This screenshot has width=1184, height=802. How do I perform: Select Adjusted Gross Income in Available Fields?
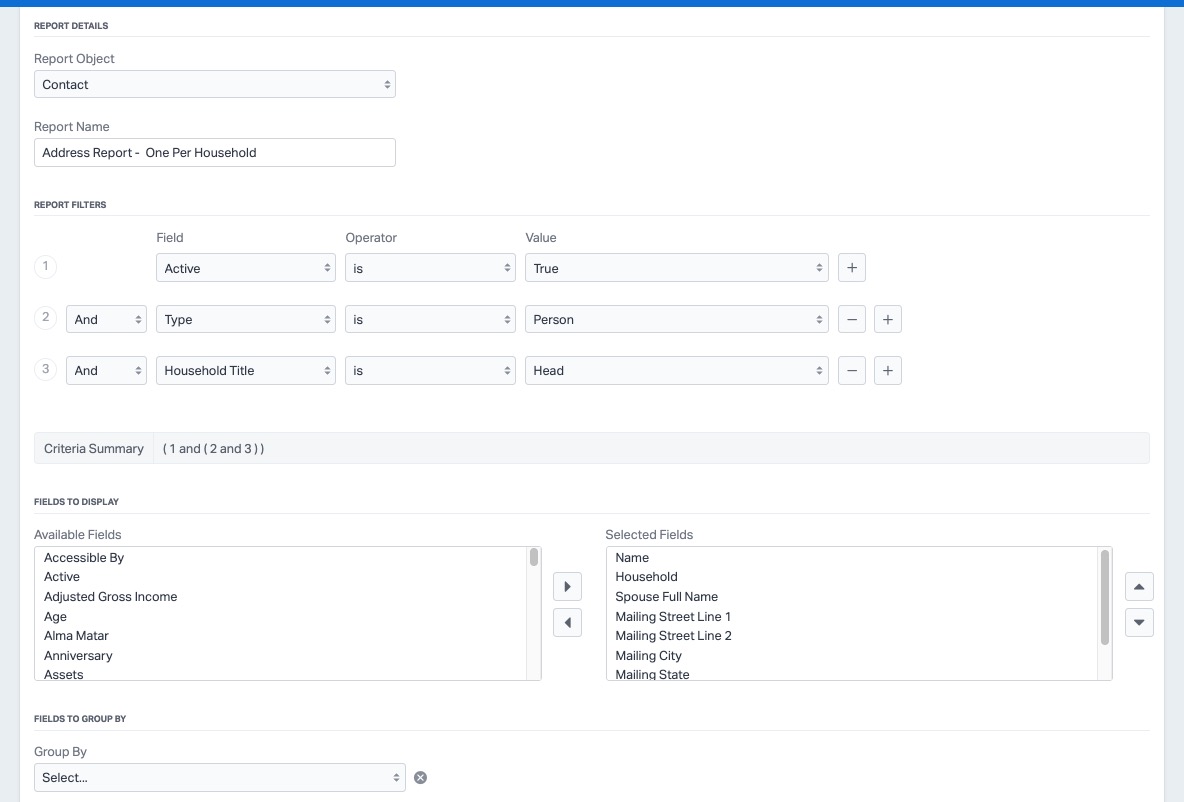111,597
